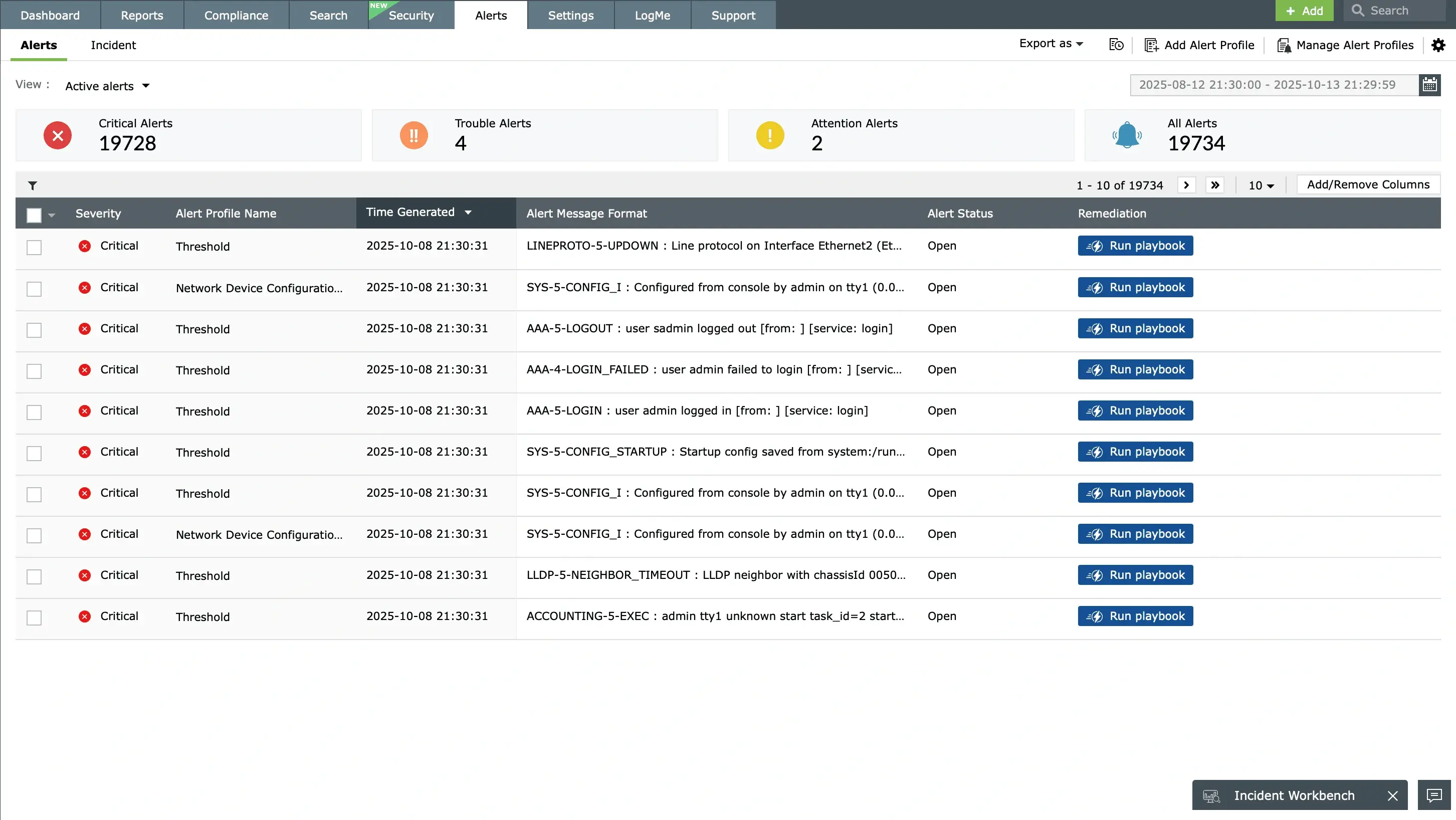
Task: Open the Incident Workbench panel
Action: pos(1294,796)
